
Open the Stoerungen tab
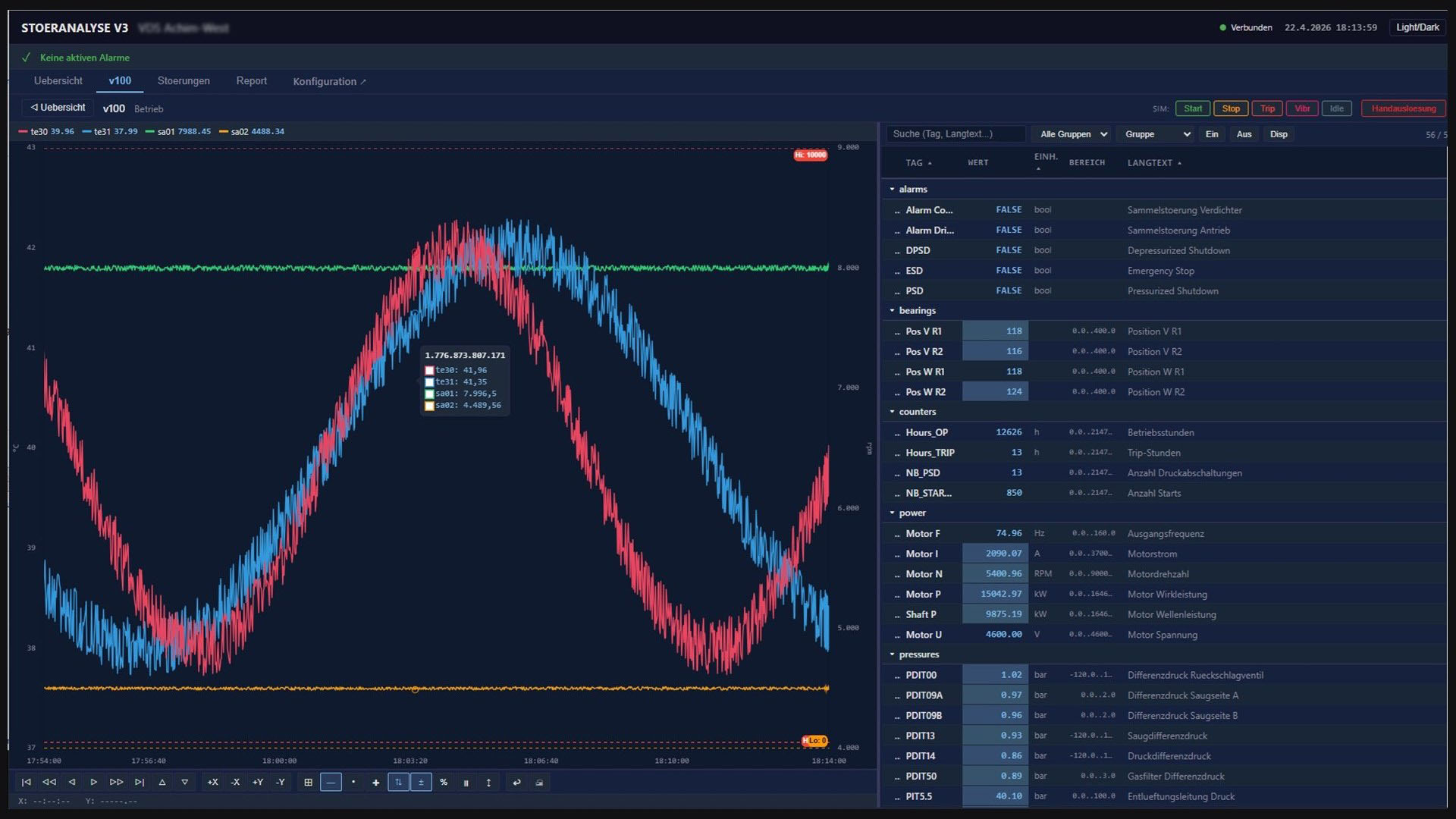point(184,80)
